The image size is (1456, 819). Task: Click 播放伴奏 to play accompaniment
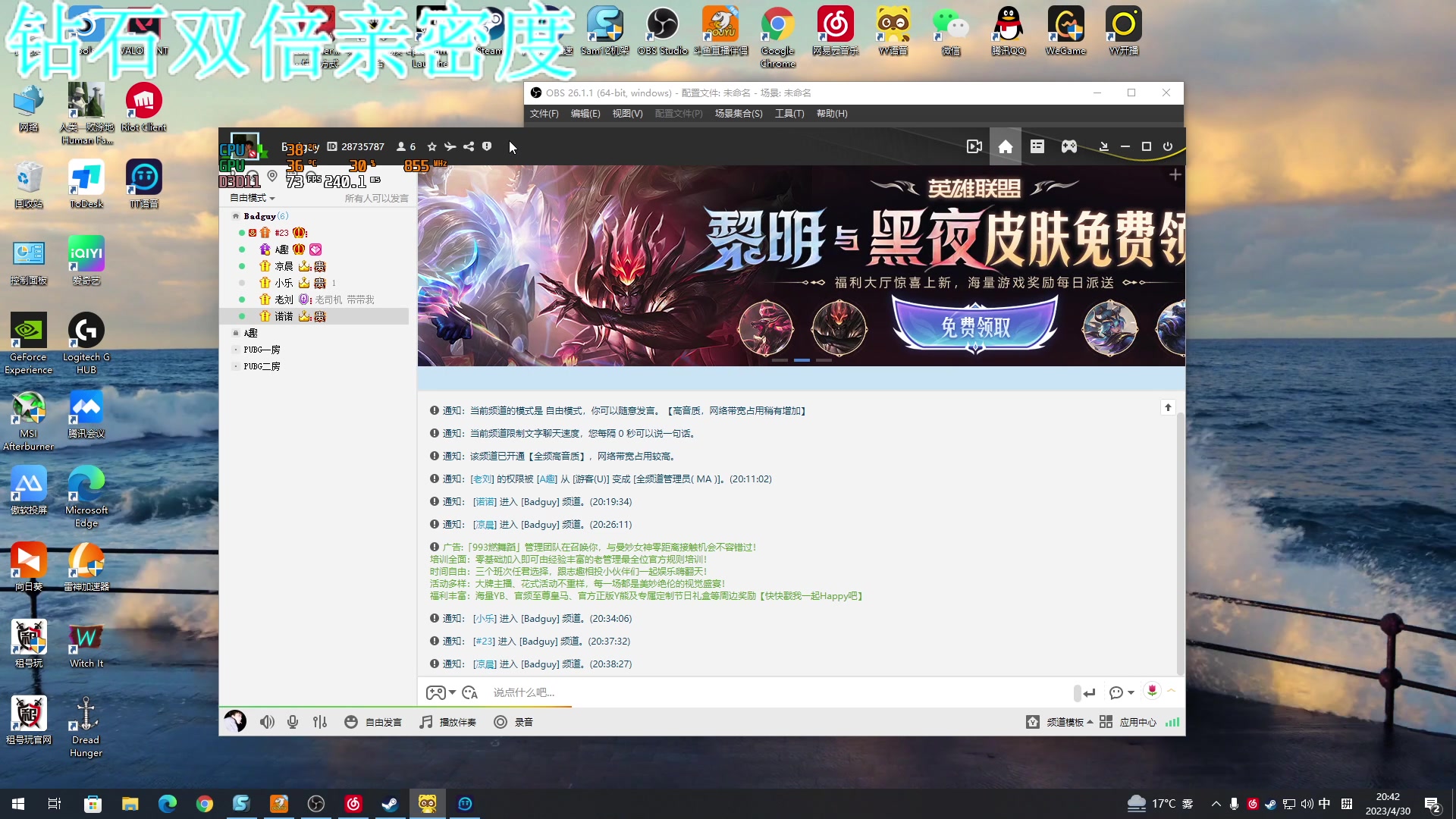(448, 722)
